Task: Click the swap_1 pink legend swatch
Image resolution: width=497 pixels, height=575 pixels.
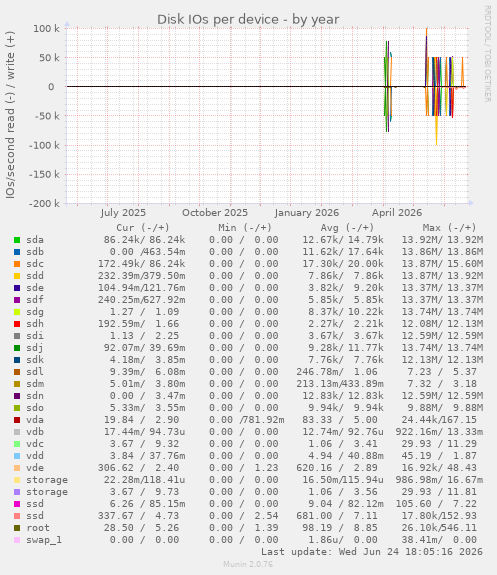Action: coord(17,540)
